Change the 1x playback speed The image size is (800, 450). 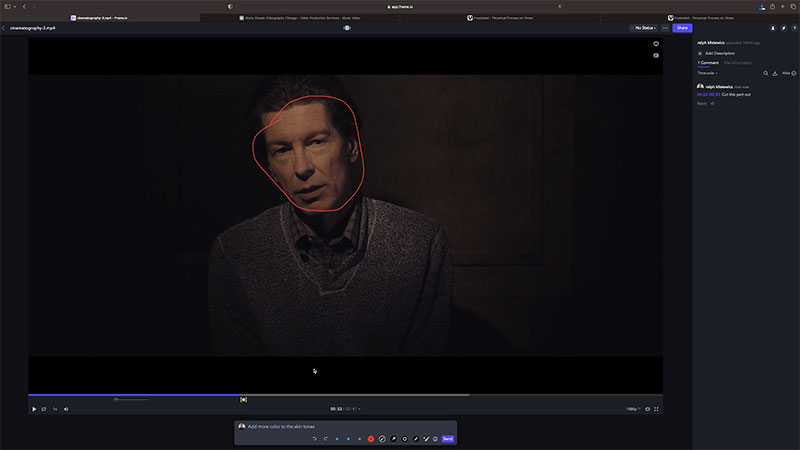tap(55, 409)
